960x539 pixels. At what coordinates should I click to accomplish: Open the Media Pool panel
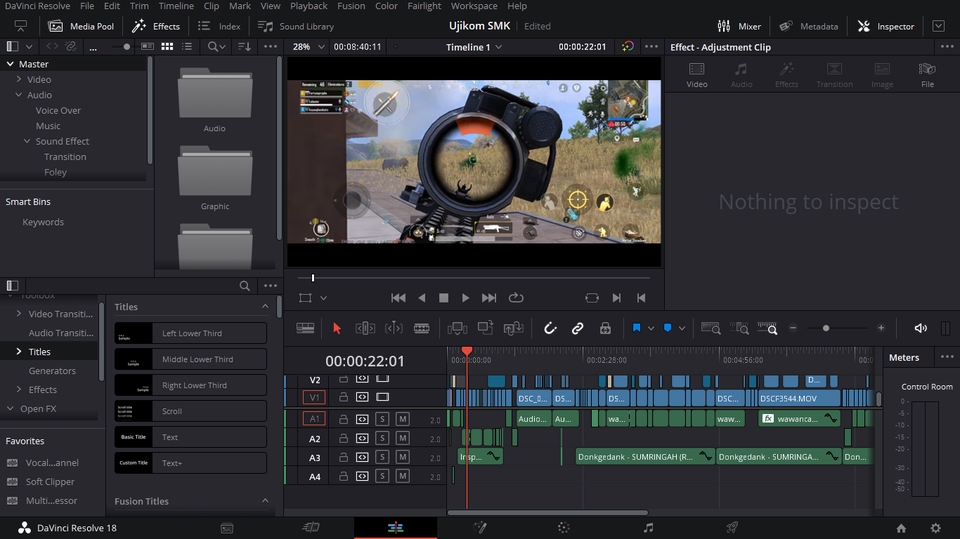click(81, 26)
